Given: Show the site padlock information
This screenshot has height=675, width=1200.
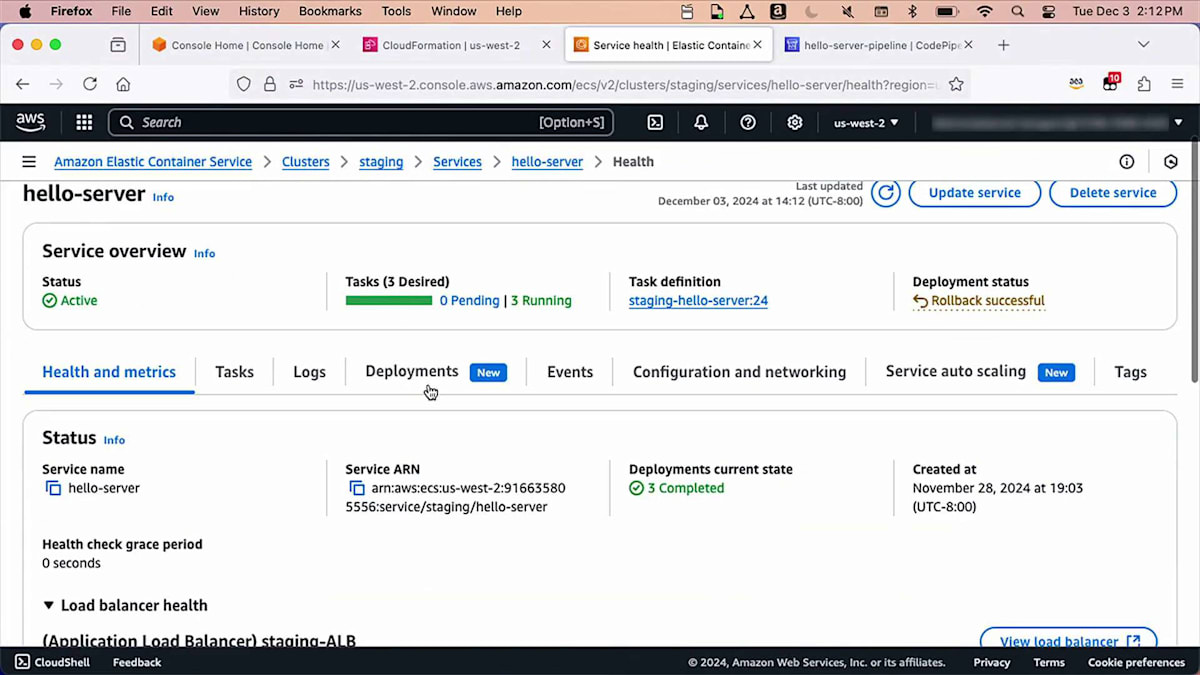Looking at the screenshot, I should coord(270,85).
